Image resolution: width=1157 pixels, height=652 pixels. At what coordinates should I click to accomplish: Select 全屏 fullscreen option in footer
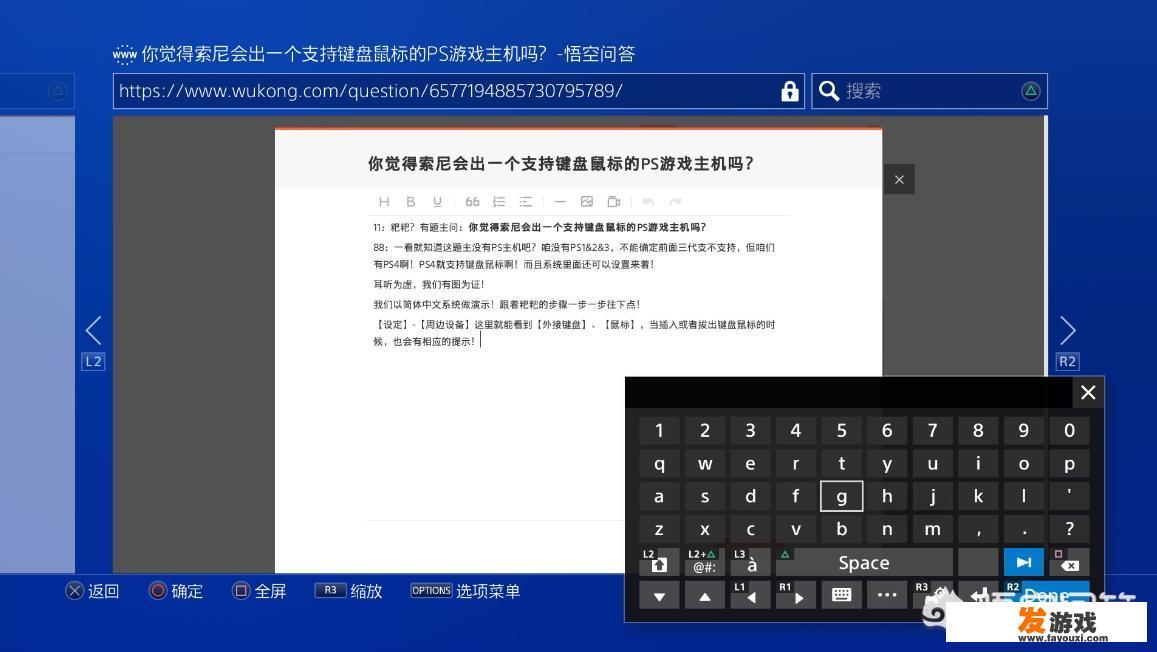259,592
